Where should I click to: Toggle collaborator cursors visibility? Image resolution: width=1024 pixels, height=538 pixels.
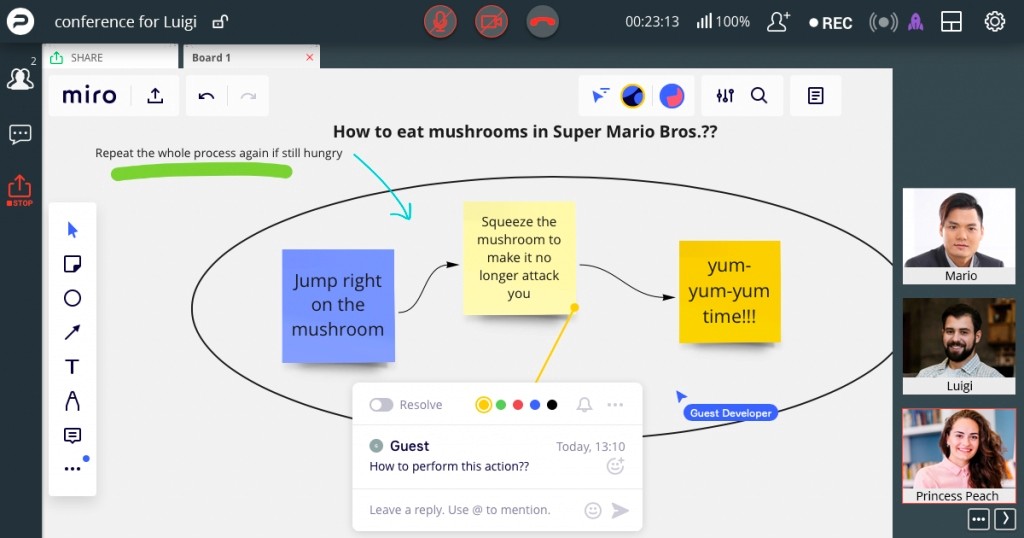coord(600,96)
